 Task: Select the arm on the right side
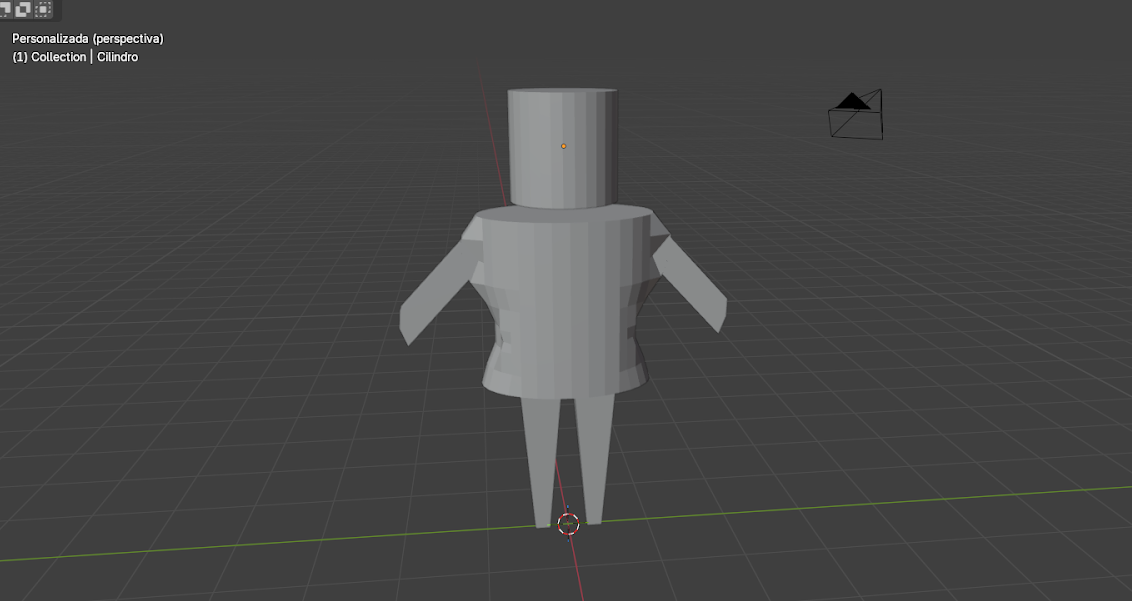tap(693, 290)
